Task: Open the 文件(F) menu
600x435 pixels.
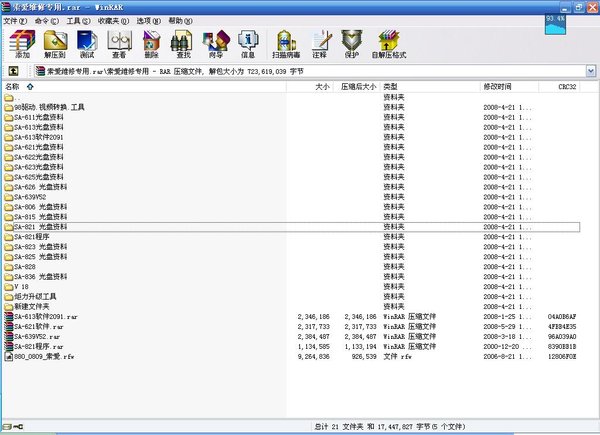Action: pos(15,21)
